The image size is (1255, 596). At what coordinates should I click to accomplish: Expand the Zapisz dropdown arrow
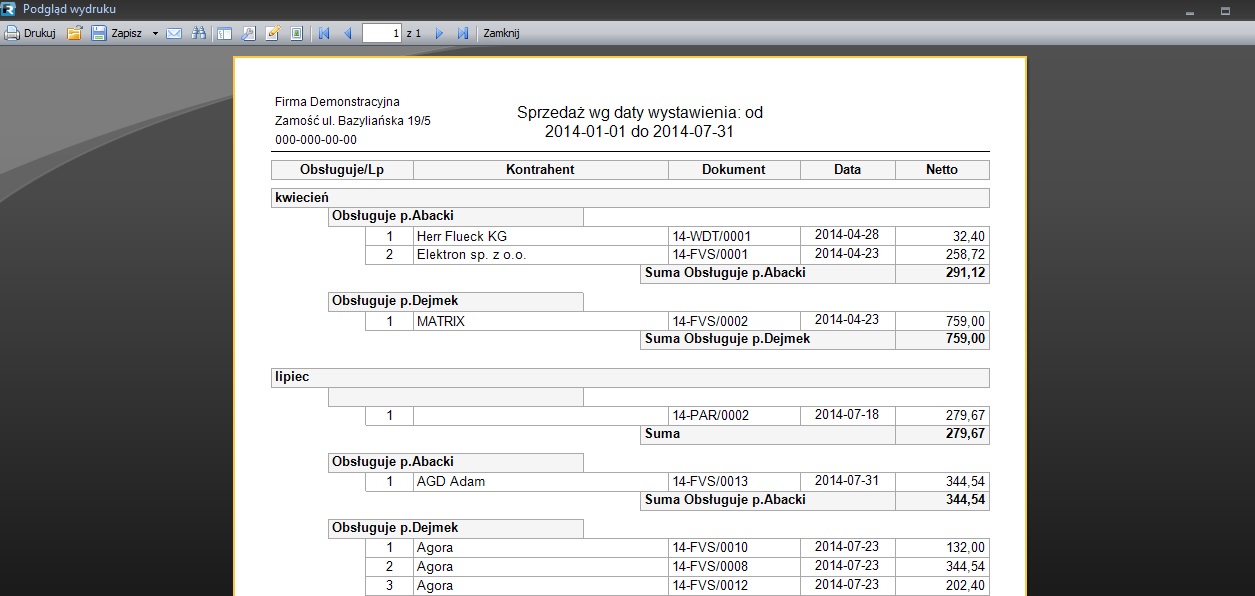pyautogui.click(x=155, y=33)
